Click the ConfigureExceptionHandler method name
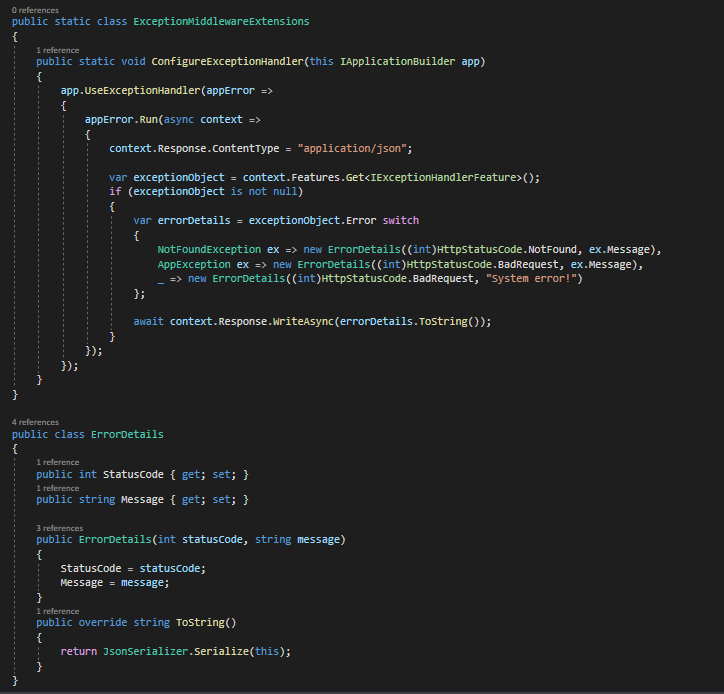724x694 pixels. pyautogui.click(x=227, y=61)
